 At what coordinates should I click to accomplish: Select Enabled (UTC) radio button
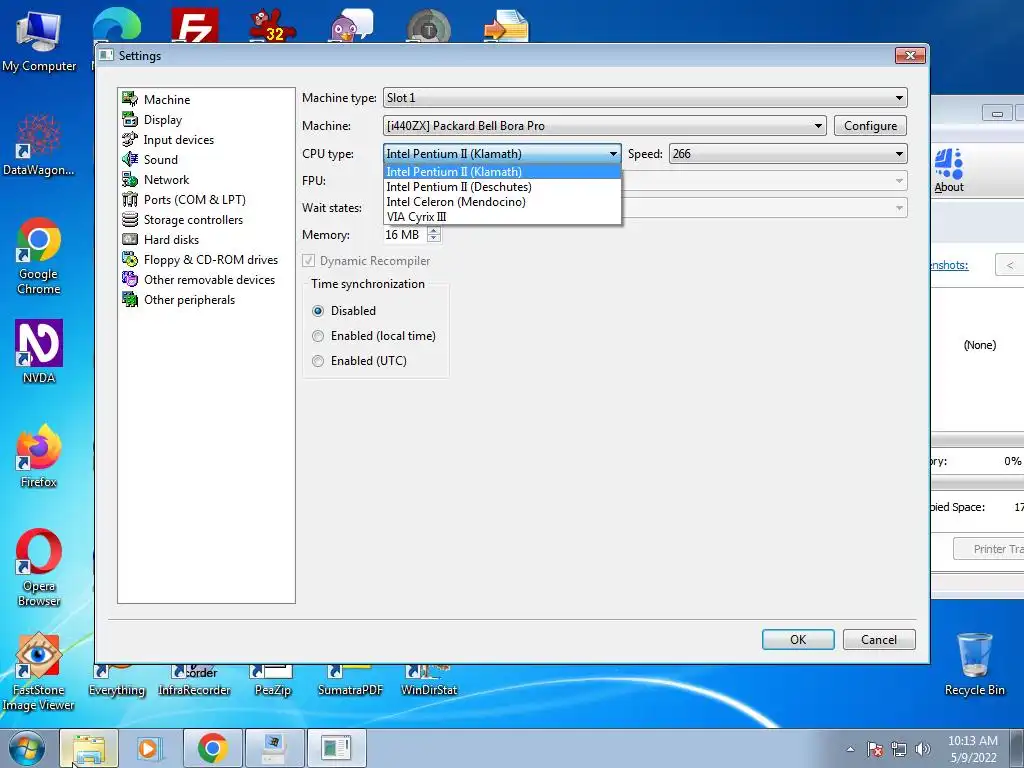pyautogui.click(x=318, y=360)
